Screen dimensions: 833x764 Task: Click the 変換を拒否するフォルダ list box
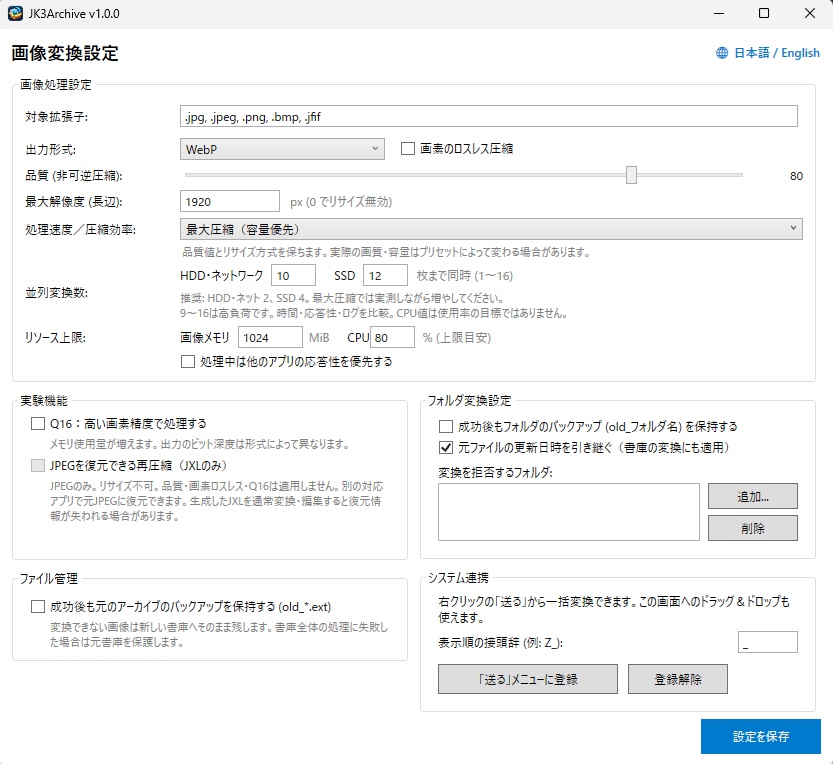(x=568, y=512)
